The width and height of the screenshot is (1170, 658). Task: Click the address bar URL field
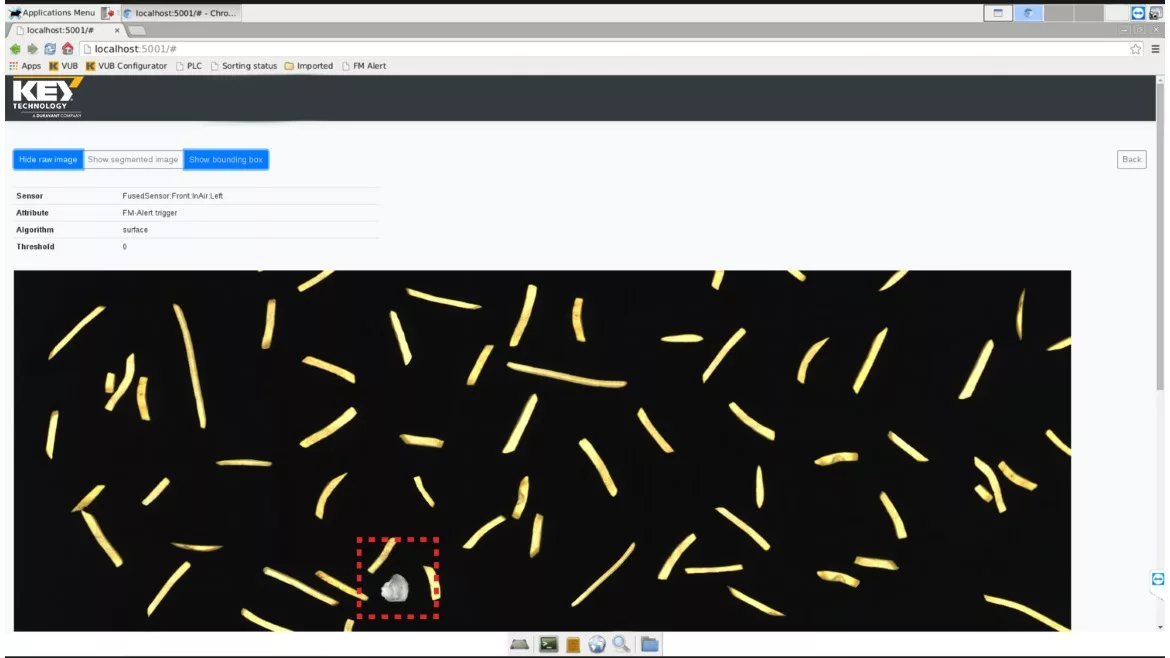click(x=600, y=49)
